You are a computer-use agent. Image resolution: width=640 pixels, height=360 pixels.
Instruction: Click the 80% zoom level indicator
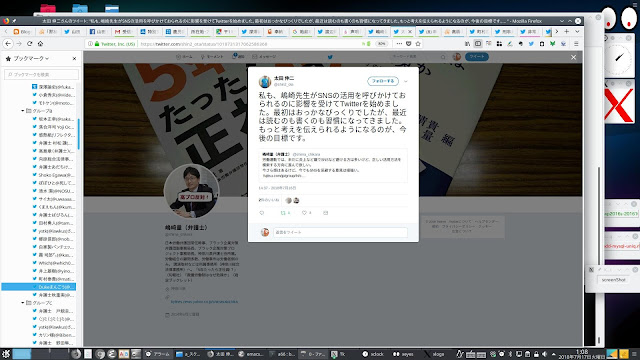pyautogui.click(x=381, y=44)
